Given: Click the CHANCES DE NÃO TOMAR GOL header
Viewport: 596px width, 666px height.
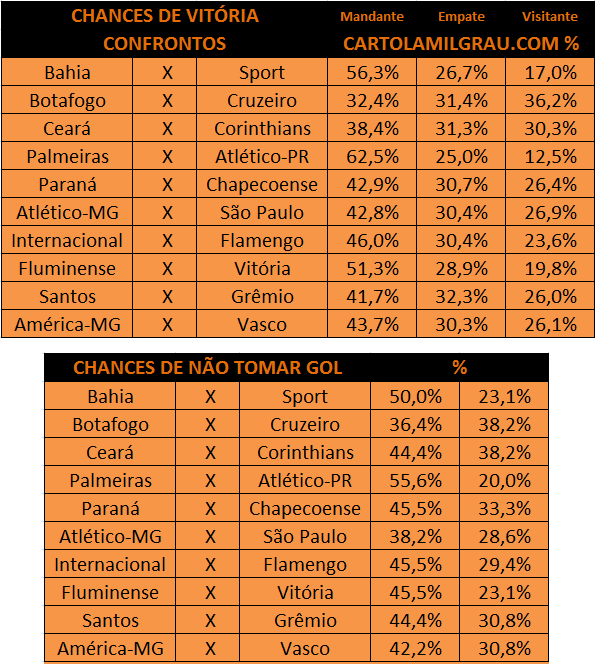Looking at the screenshot, I should click(207, 367).
